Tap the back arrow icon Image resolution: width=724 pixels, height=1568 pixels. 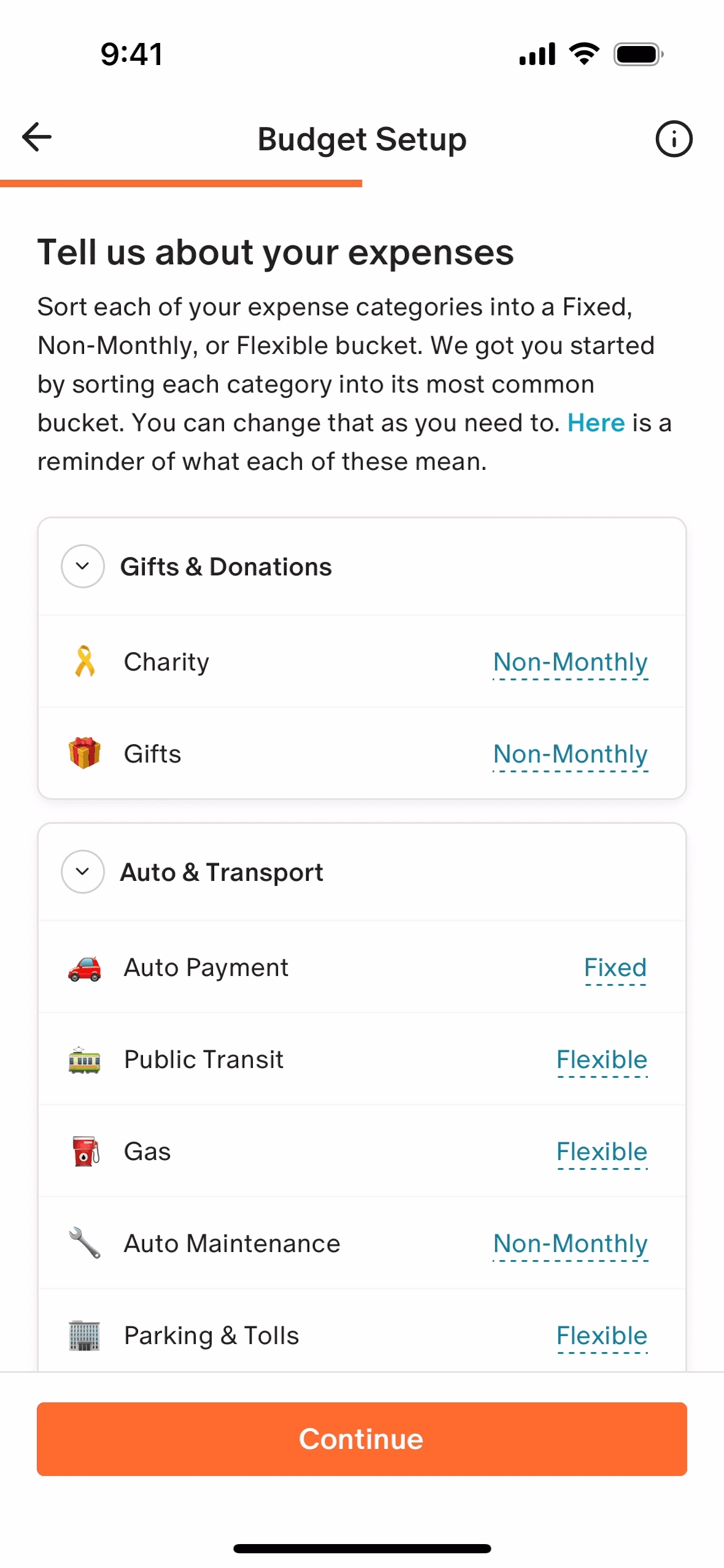coord(37,137)
